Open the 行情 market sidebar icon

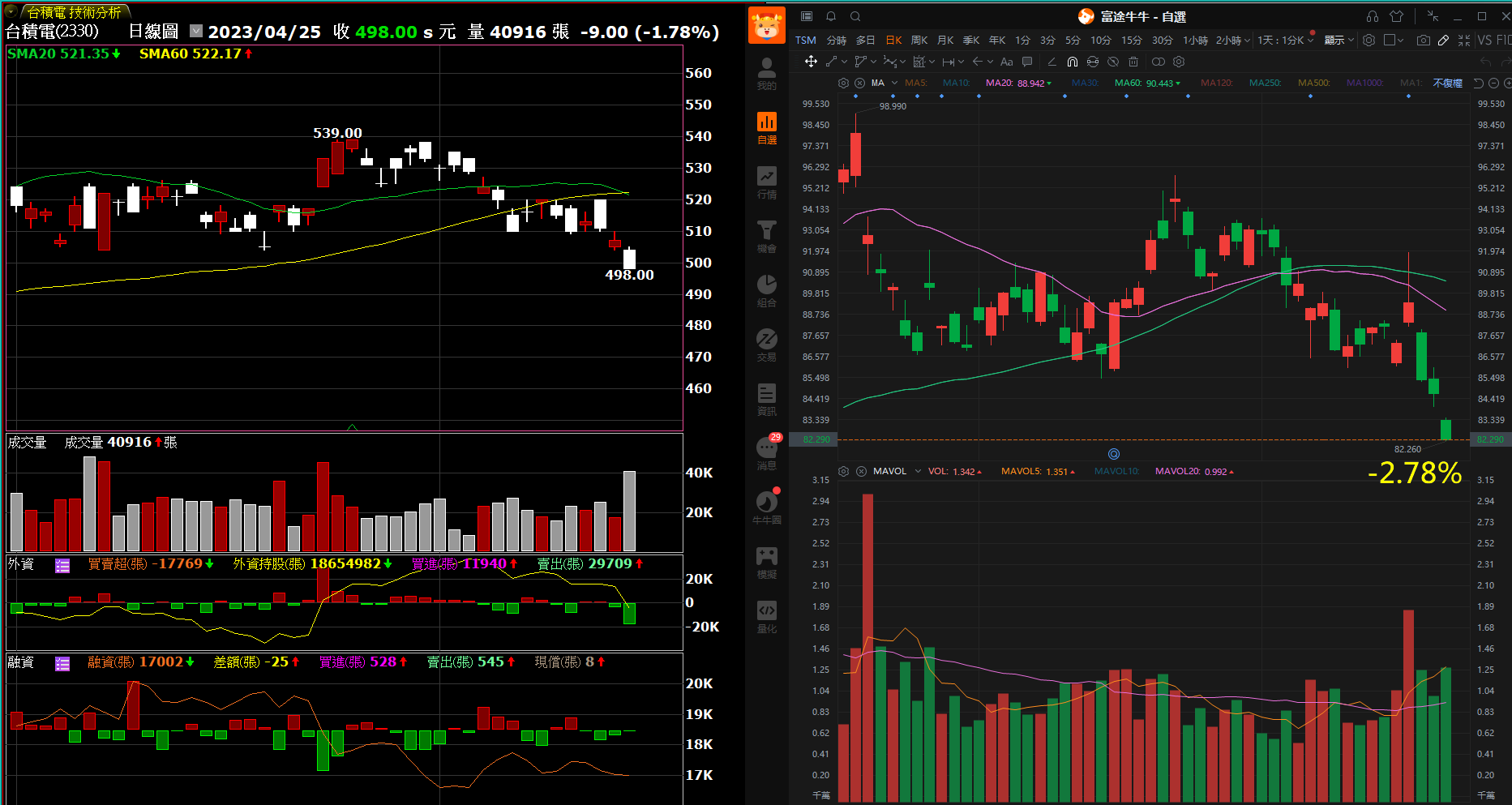tap(766, 182)
